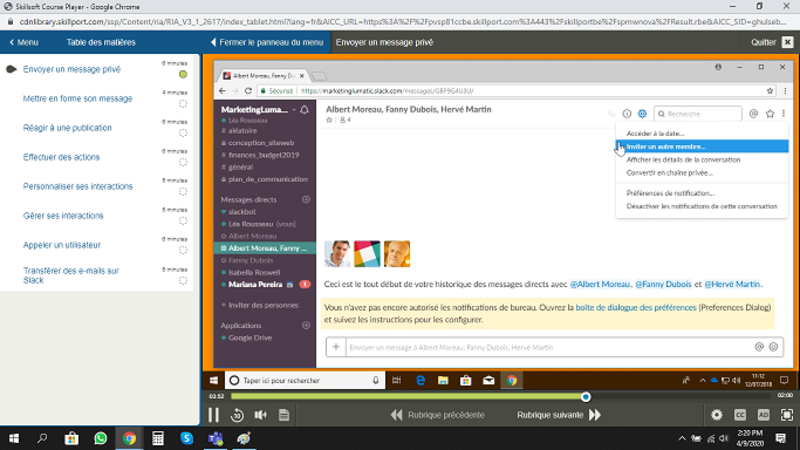Open lesson Appeler un utilisateur

coord(62,245)
